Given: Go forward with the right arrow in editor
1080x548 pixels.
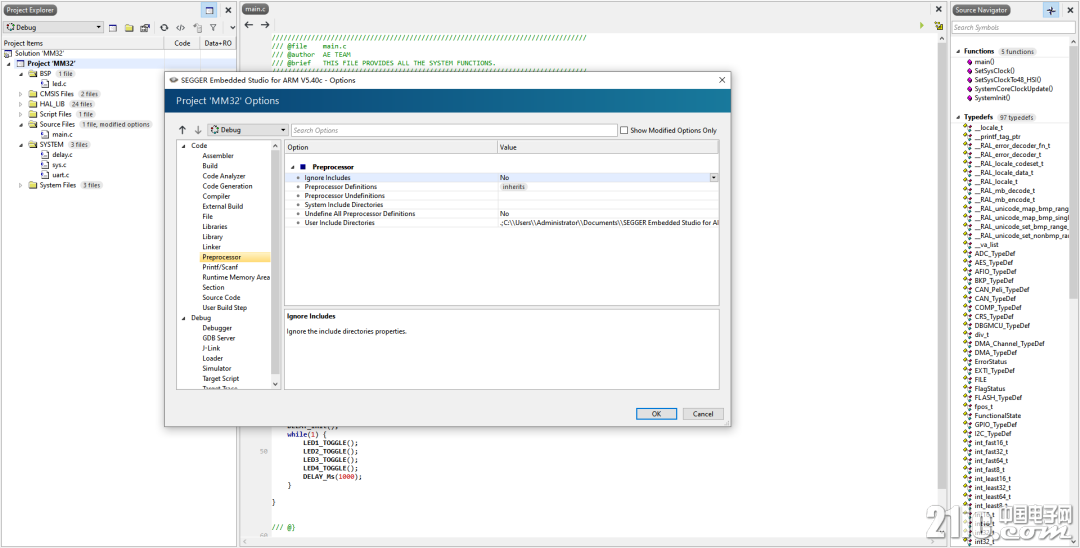Looking at the screenshot, I should [264, 25].
